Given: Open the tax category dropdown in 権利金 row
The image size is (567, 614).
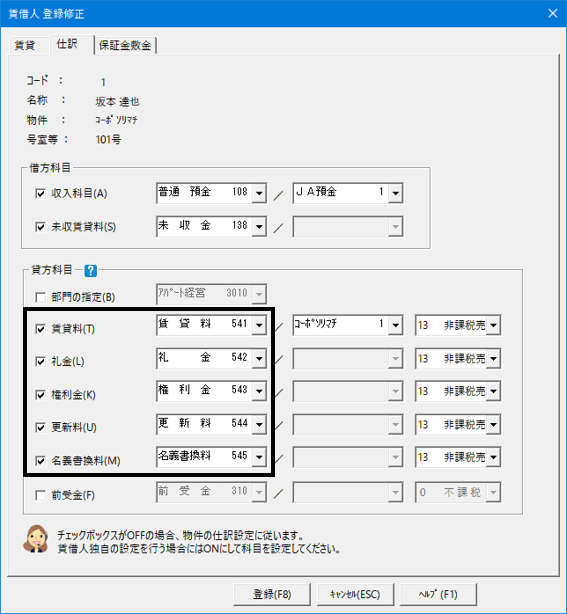Looking at the screenshot, I should pyautogui.click(x=493, y=391).
